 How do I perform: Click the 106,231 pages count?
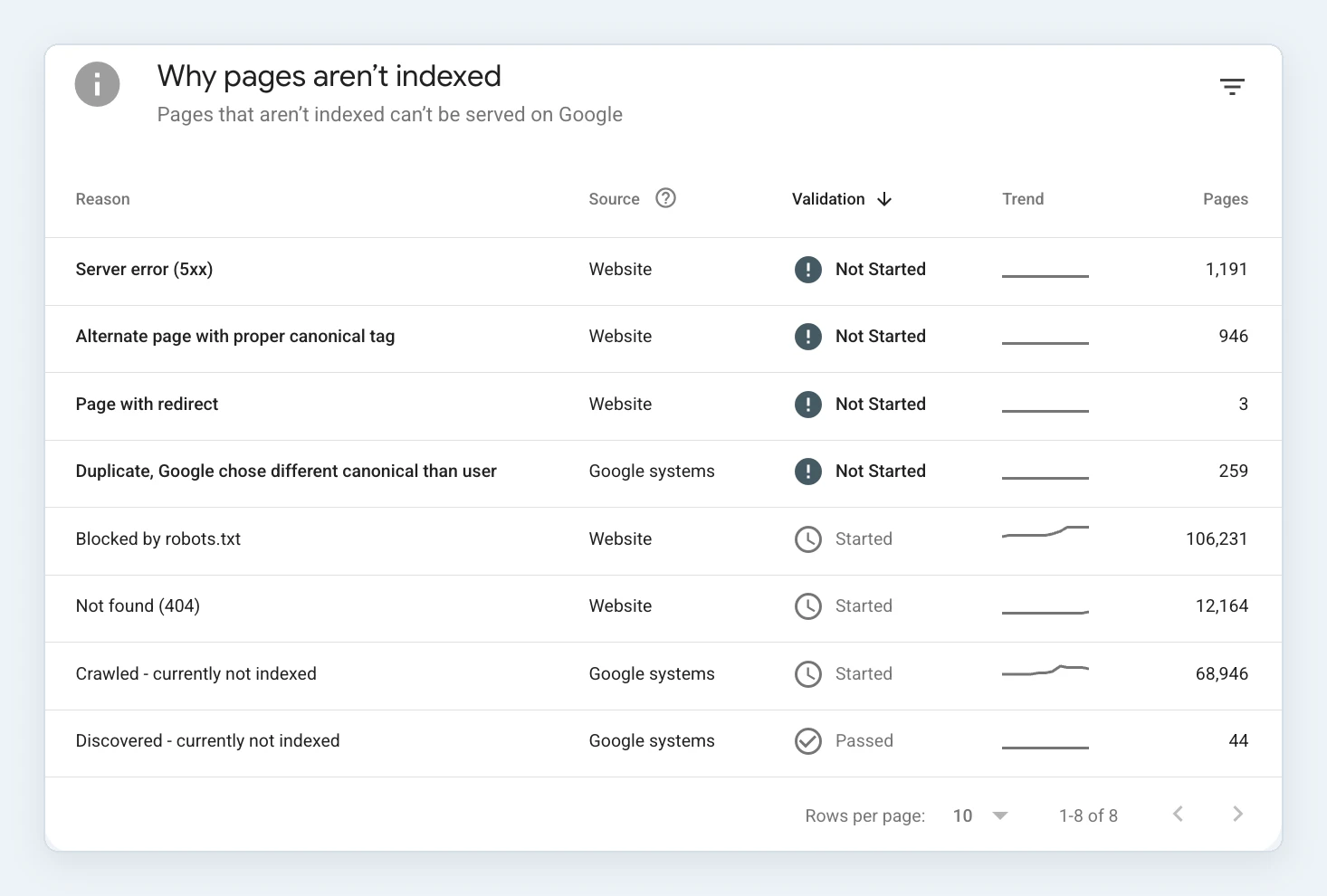(x=1217, y=539)
